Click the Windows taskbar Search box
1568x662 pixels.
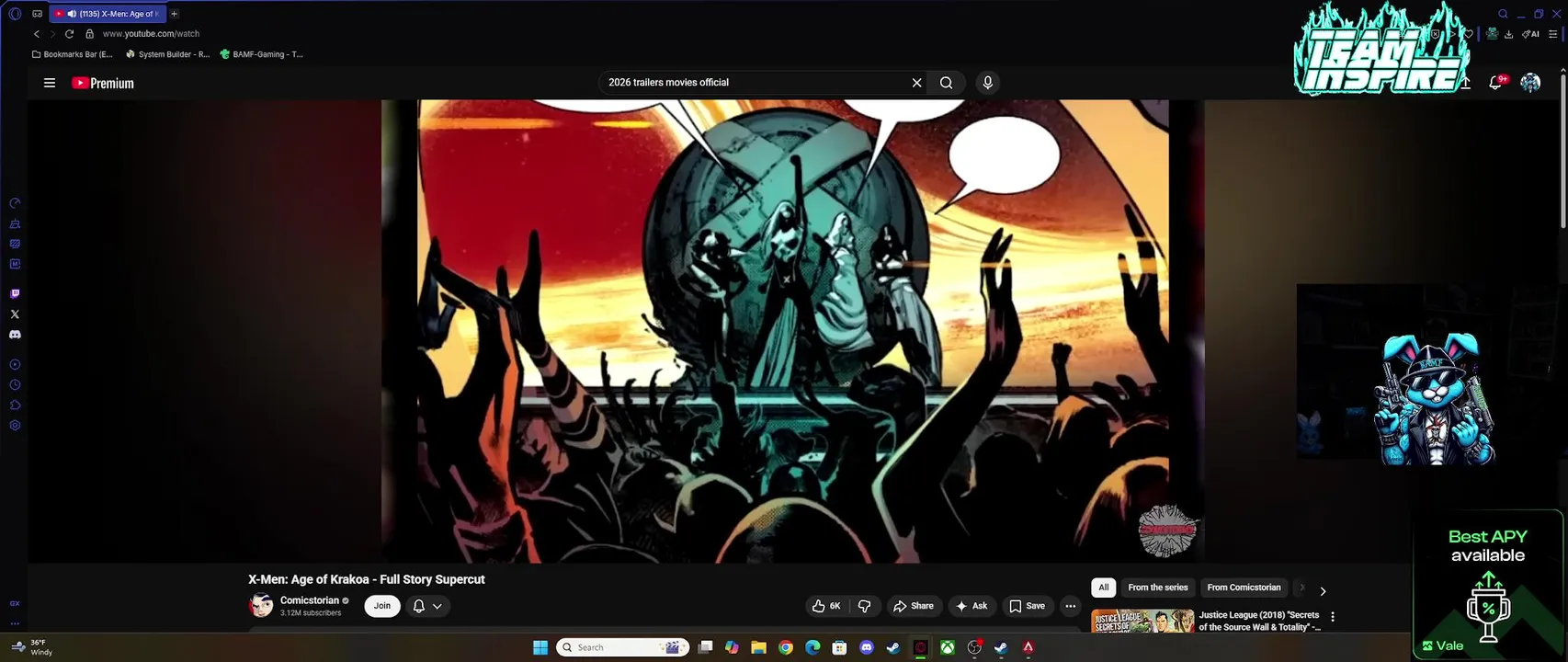pyautogui.click(x=623, y=647)
